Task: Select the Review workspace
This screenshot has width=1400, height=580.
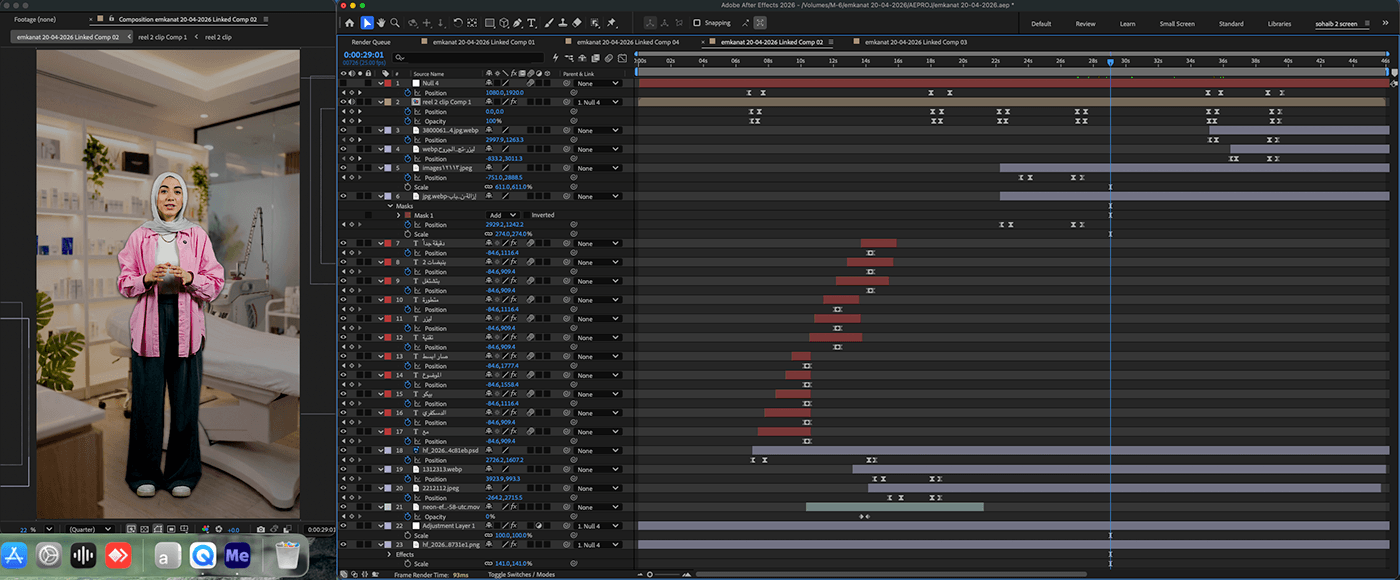Action: point(1085,23)
